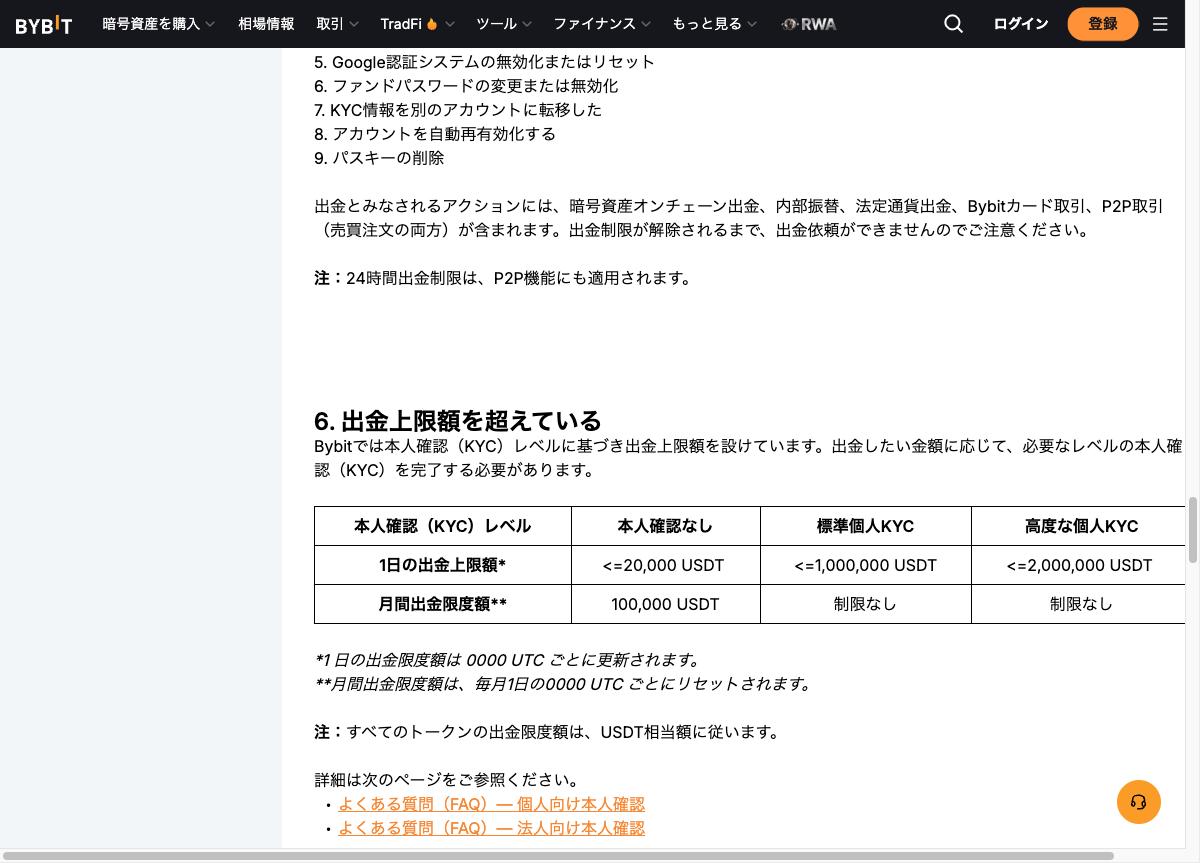The height and width of the screenshot is (863, 1200).
Task: Click the cell <=1,000,000 USDT
Action: [x=865, y=565]
